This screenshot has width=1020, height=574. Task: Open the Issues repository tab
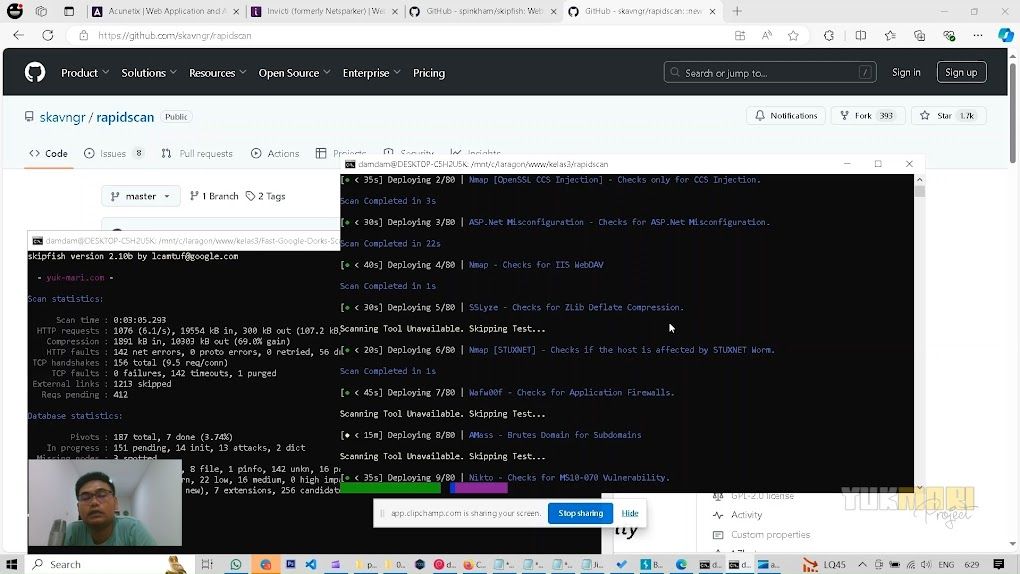pos(114,154)
